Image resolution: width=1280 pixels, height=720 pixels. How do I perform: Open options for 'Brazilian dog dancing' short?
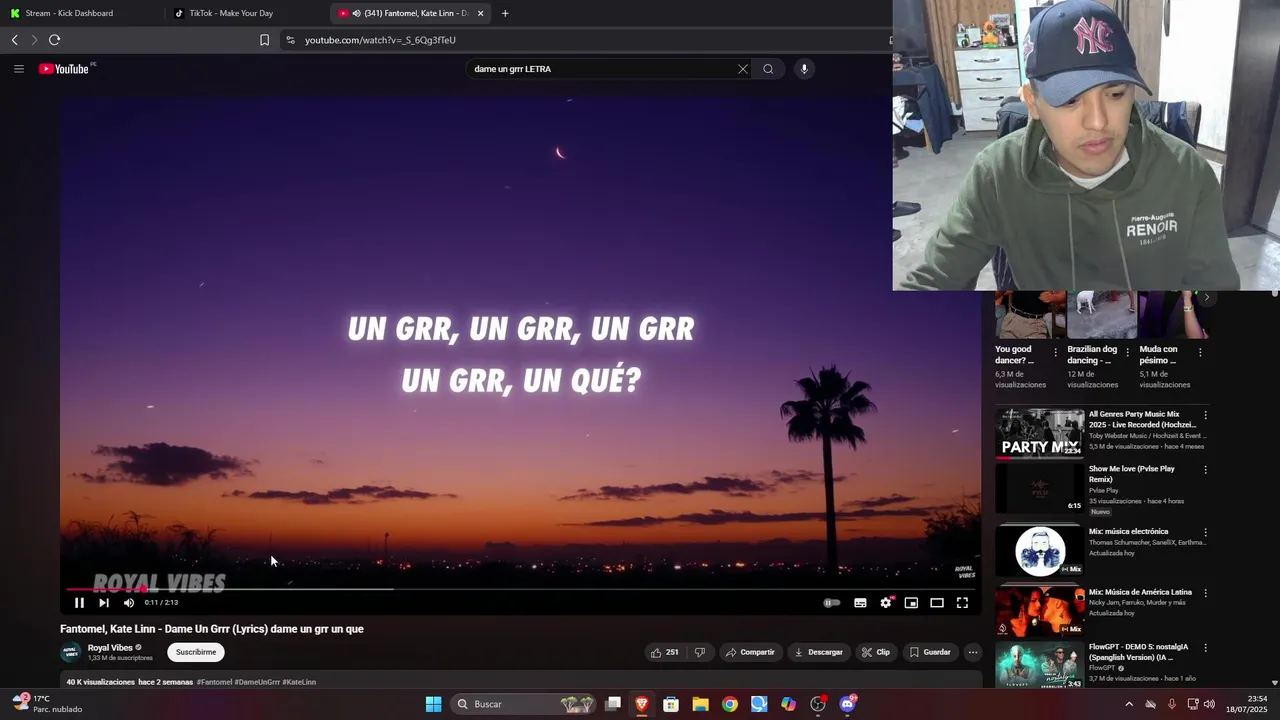coord(1128,352)
